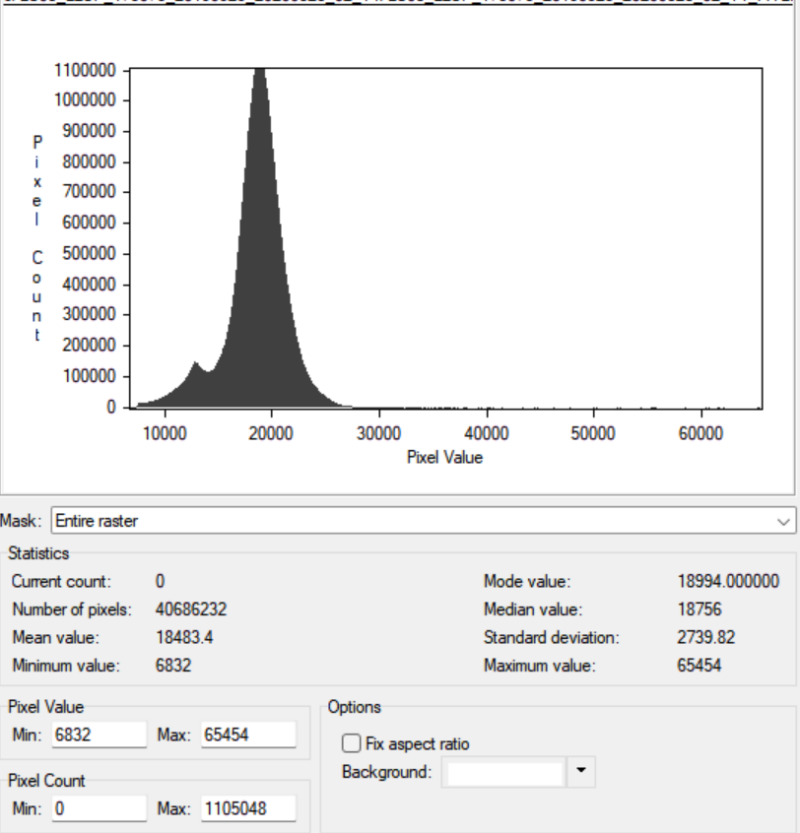Click the Background color swatch box
This screenshot has width=800, height=833.
pyautogui.click(x=504, y=772)
